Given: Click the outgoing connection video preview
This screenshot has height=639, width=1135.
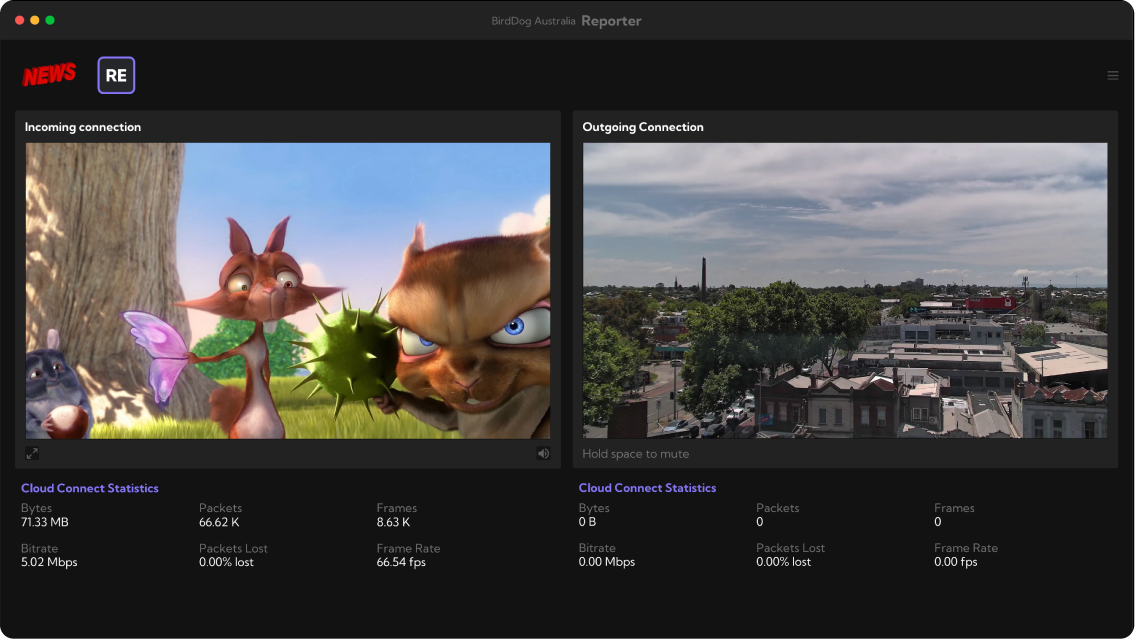Looking at the screenshot, I should (845, 290).
